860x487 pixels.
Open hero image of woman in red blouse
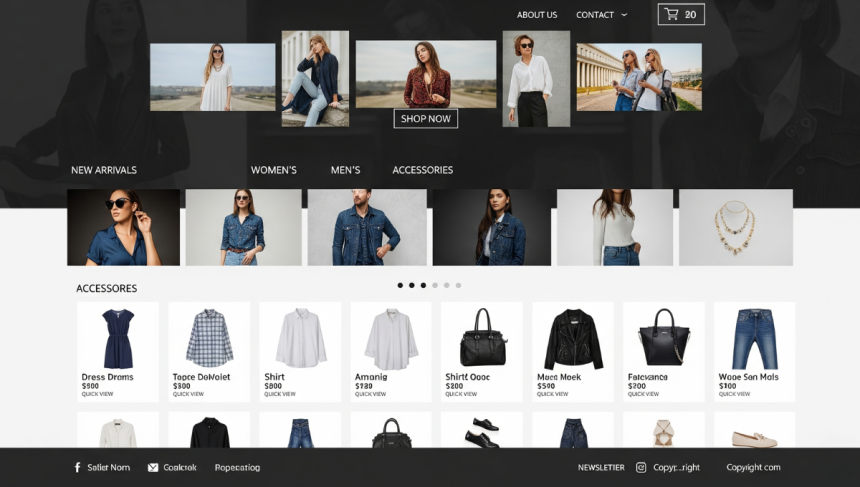426,74
